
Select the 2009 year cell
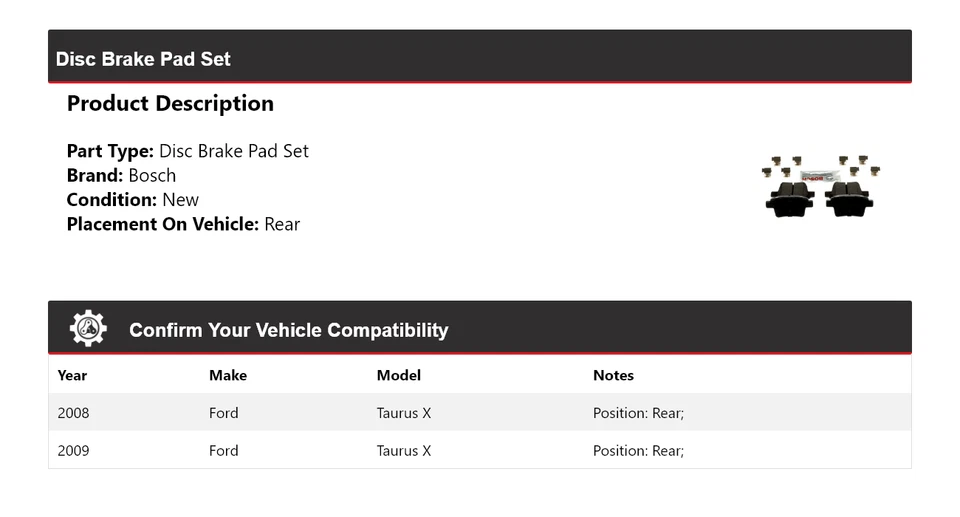[73, 451]
